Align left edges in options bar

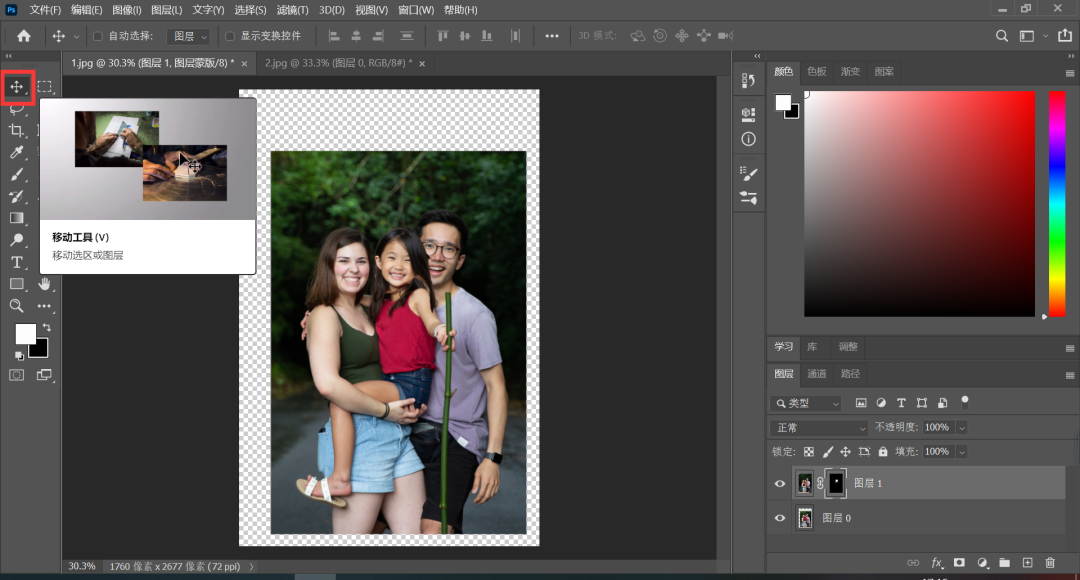tap(334, 36)
